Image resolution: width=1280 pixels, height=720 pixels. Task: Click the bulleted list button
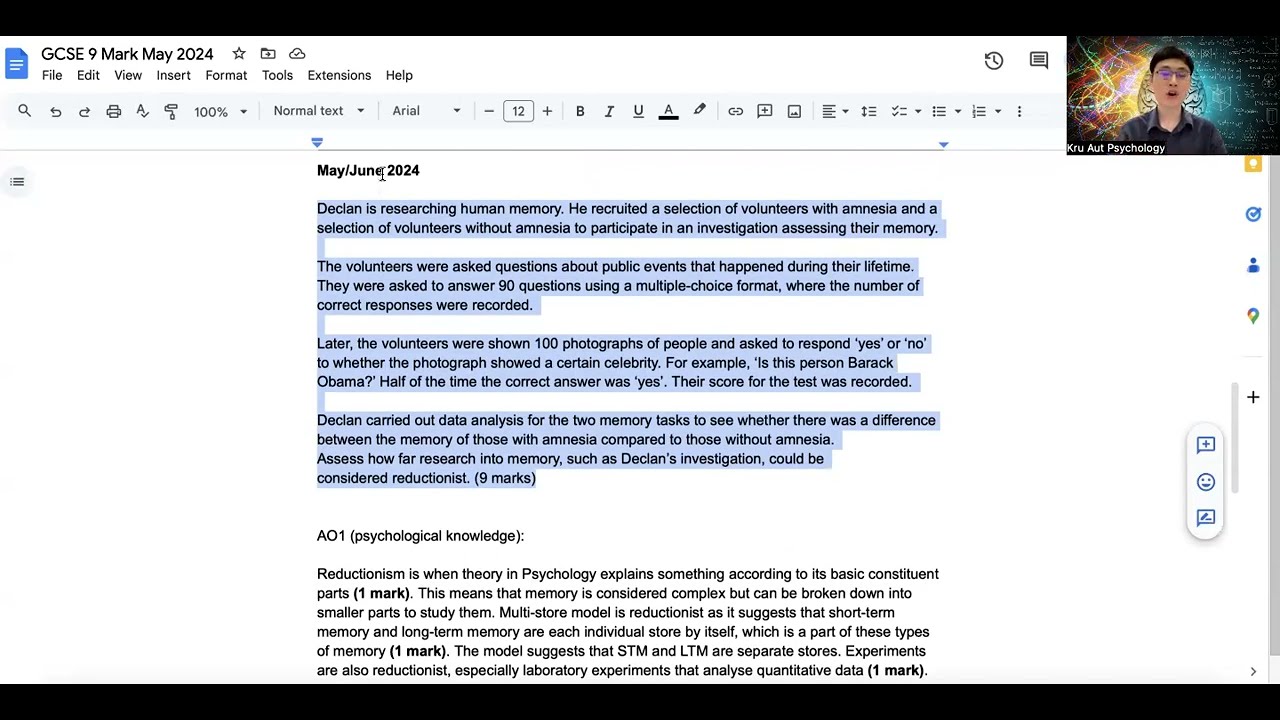tap(939, 111)
